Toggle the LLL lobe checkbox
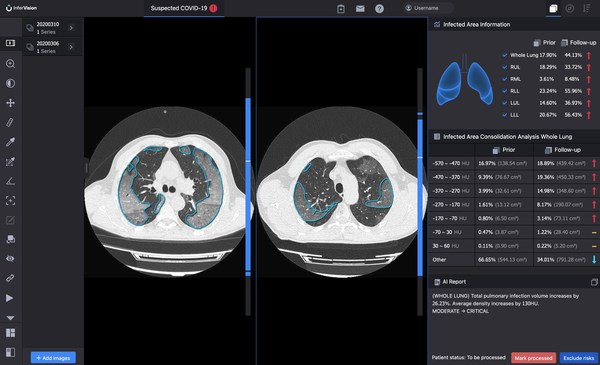 pyautogui.click(x=505, y=115)
